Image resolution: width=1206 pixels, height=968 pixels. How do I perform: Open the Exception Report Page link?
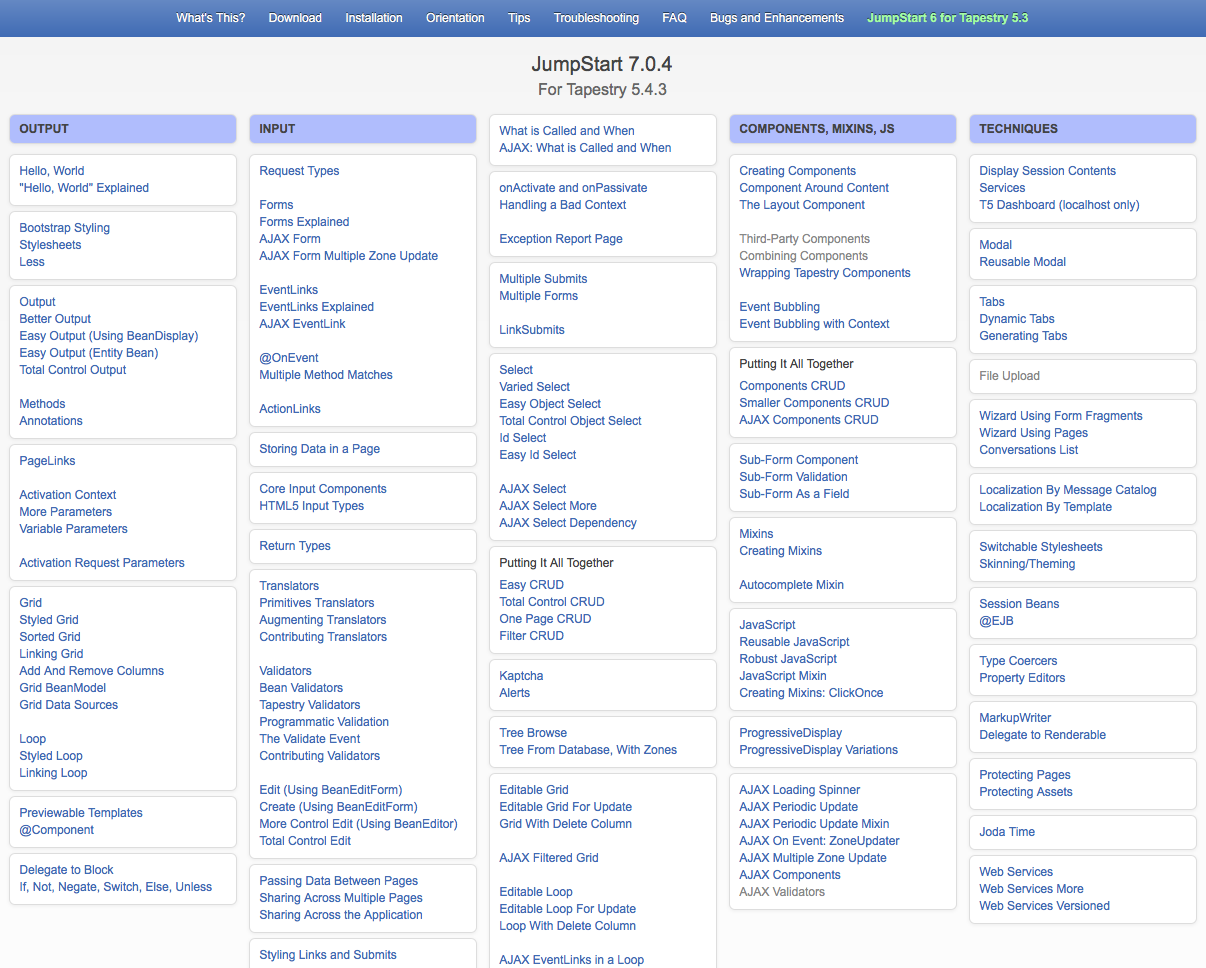[x=561, y=239]
